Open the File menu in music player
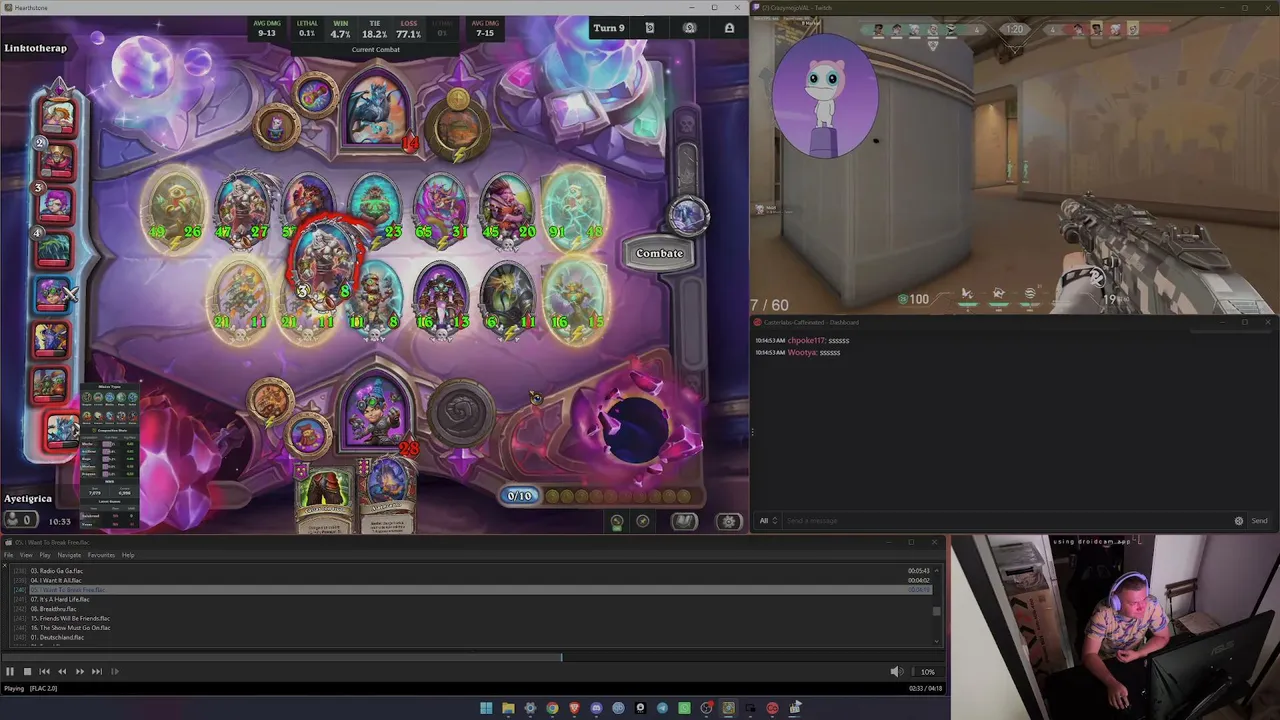 pos(9,555)
